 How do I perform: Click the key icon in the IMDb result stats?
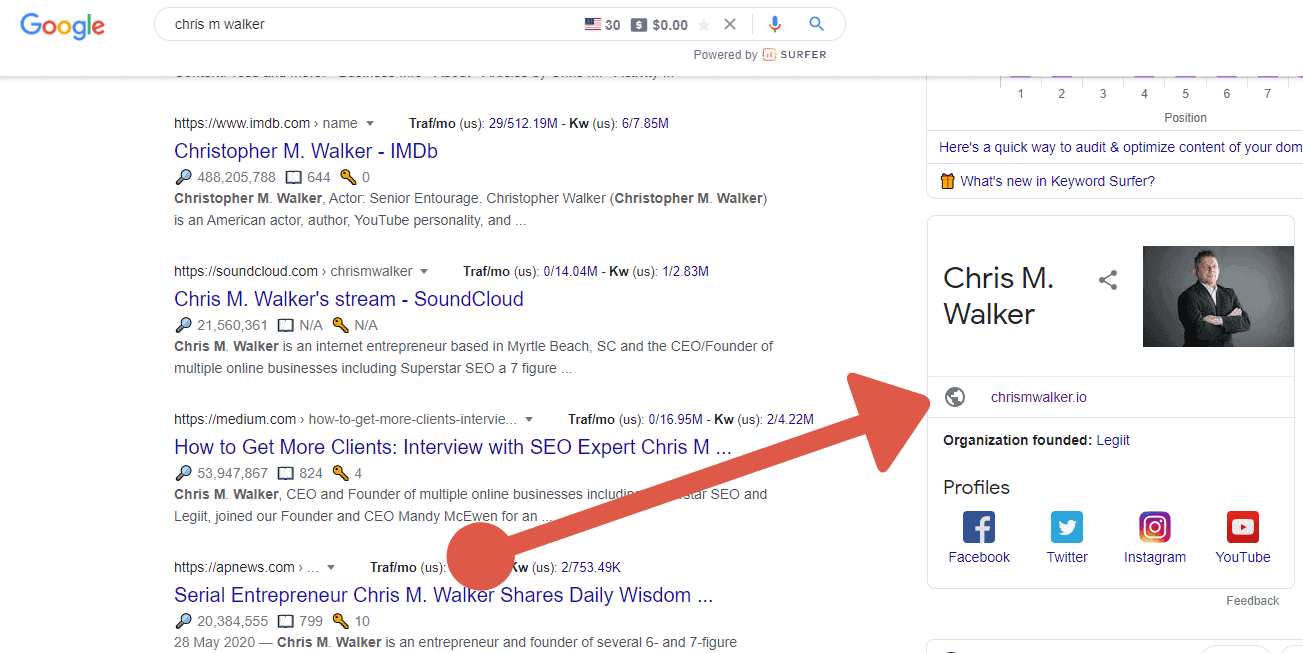[348, 177]
